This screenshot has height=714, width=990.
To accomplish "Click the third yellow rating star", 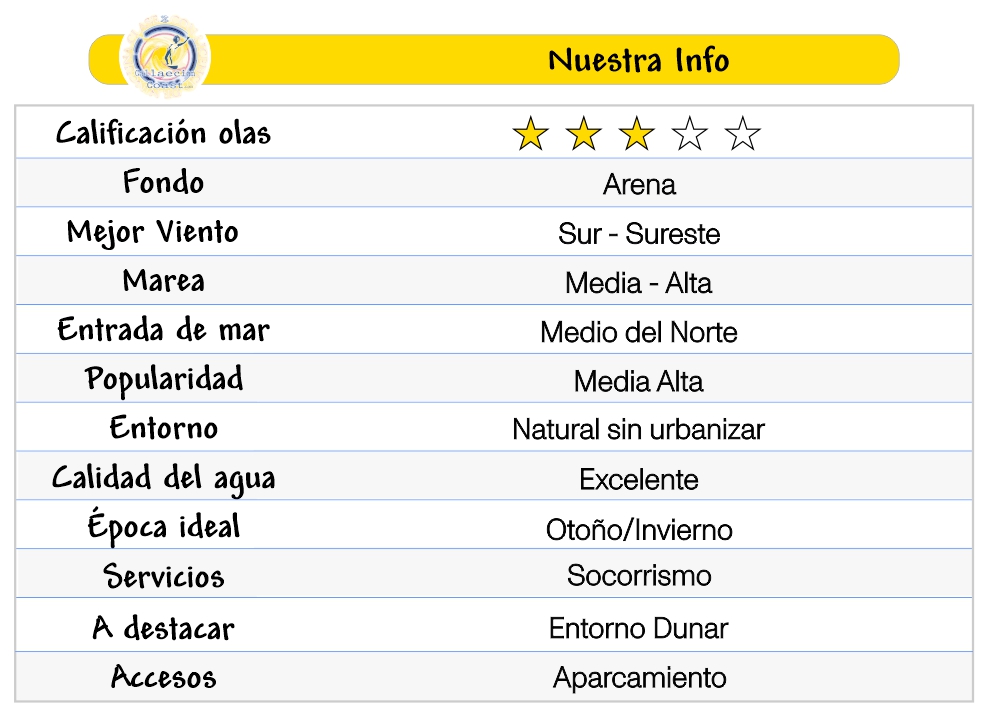I will [x=636, y=134].
